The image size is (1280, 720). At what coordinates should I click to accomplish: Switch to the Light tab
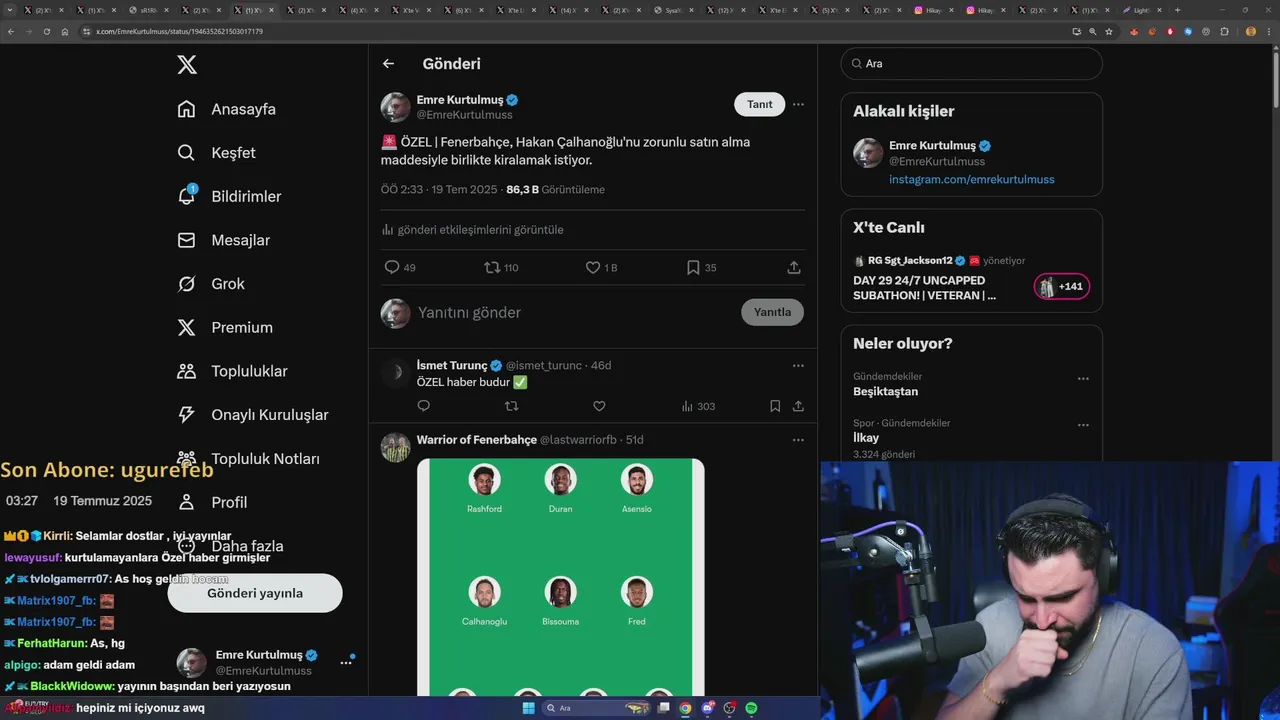tap(1142, 10)
